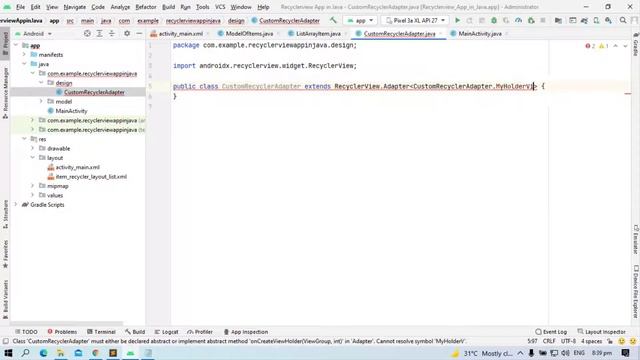Open the Event Log

(x=551, y=332)
